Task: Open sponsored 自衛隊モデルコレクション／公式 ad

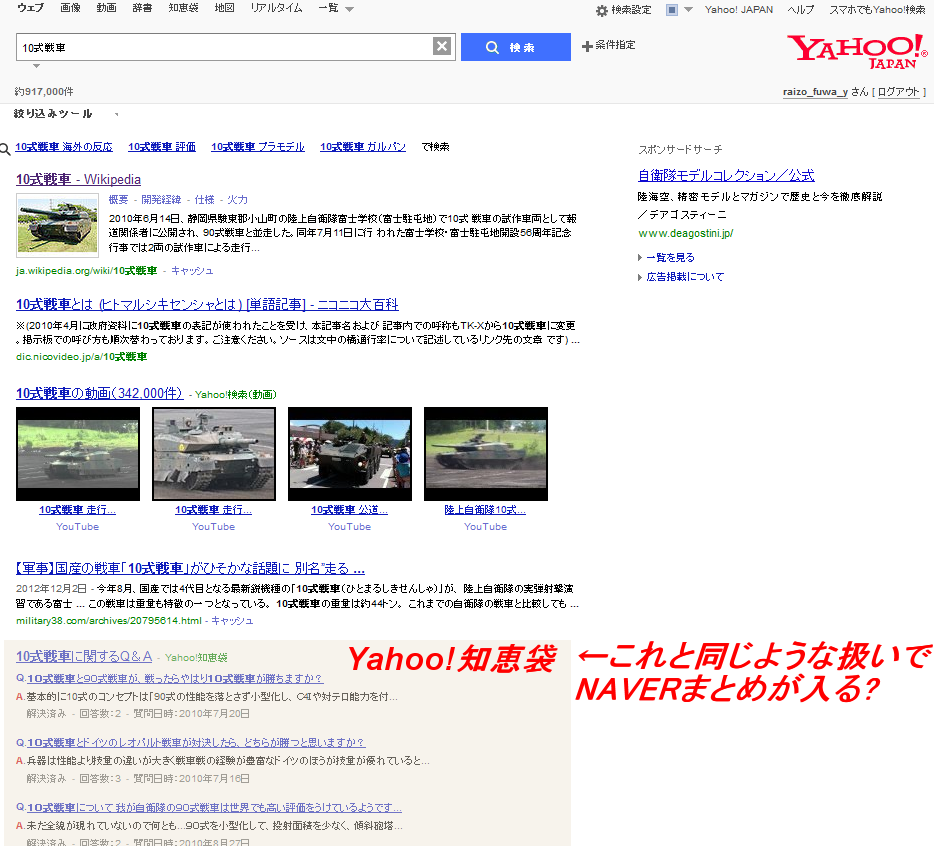Action: tap(726, 176)
